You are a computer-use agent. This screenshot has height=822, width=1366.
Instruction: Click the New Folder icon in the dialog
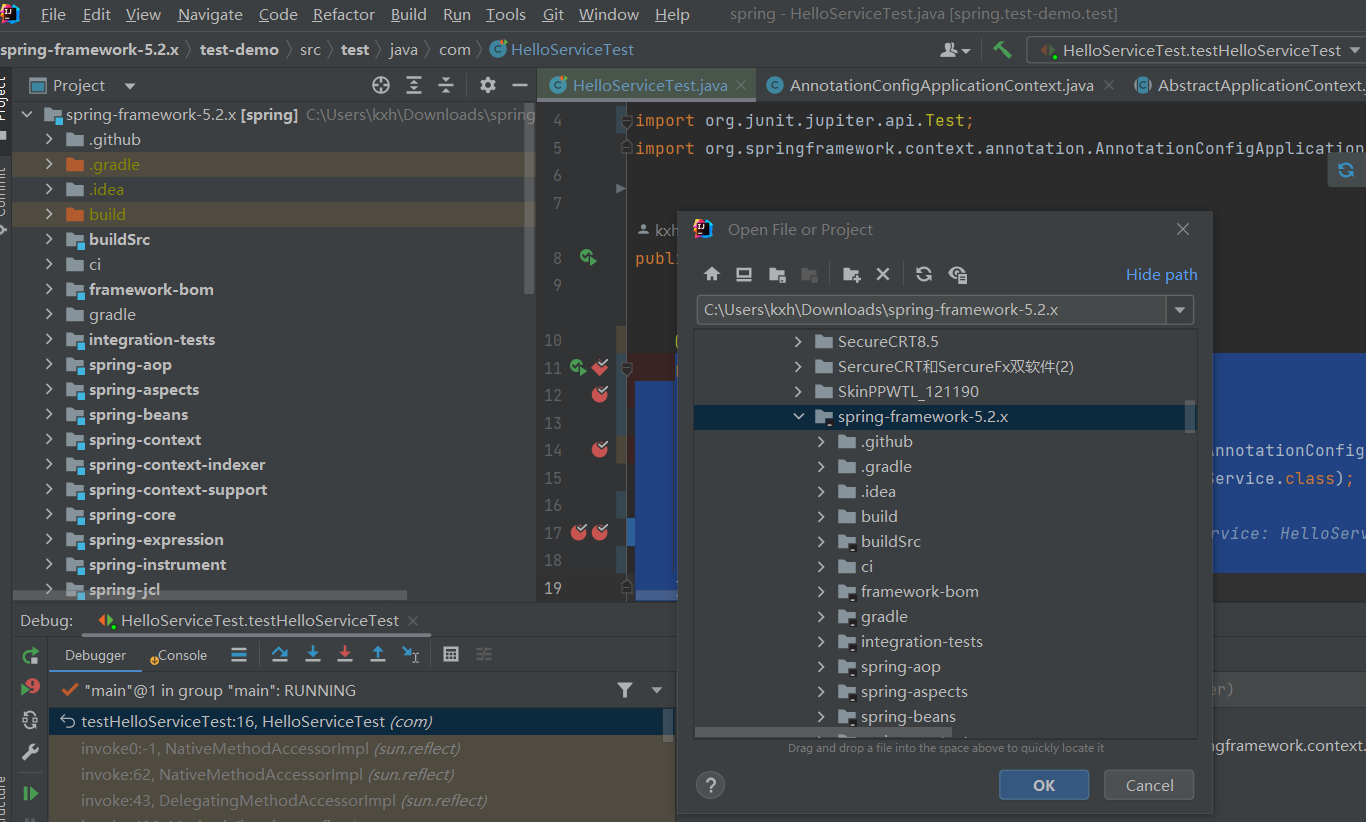point(851,274)
